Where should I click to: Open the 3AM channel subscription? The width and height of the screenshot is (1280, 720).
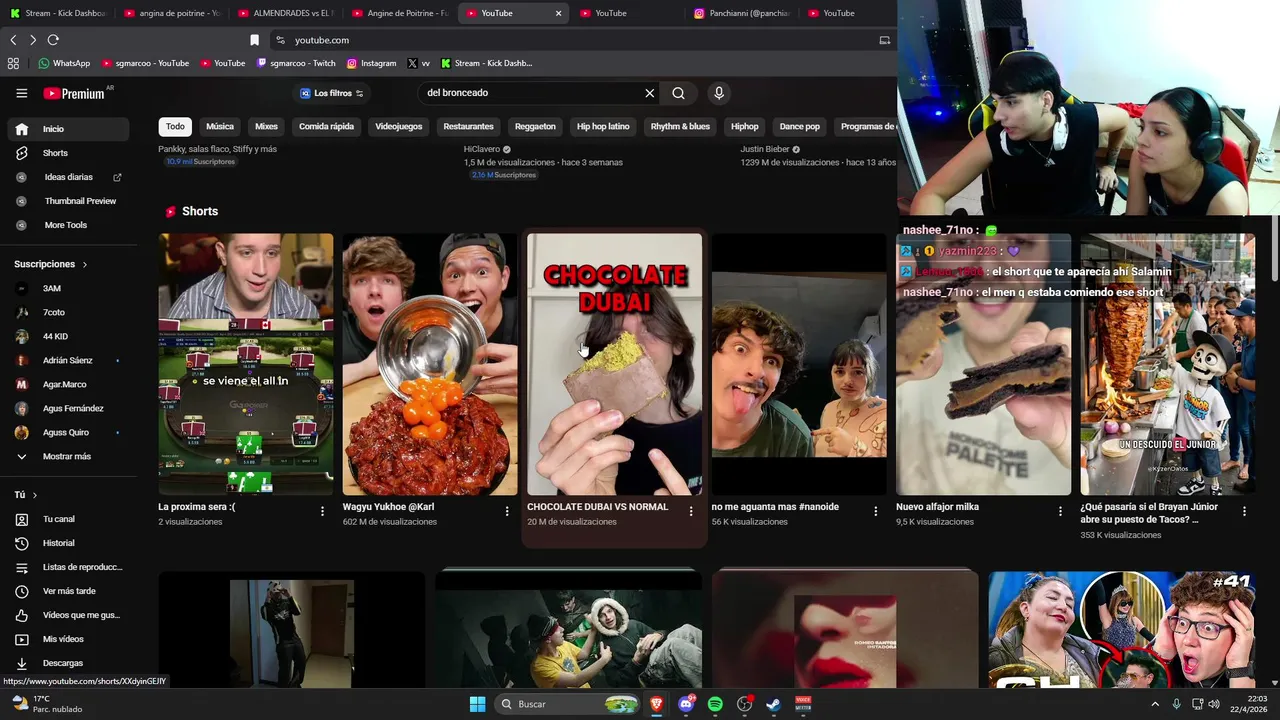[x=68, y=288]
